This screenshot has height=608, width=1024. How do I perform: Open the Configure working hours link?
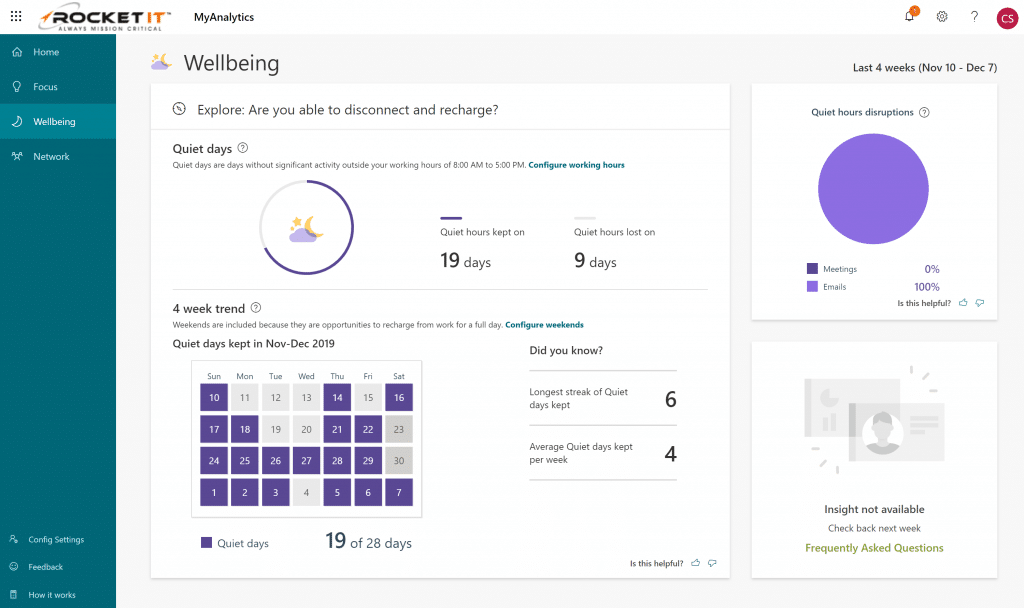[x=576, y=165]
